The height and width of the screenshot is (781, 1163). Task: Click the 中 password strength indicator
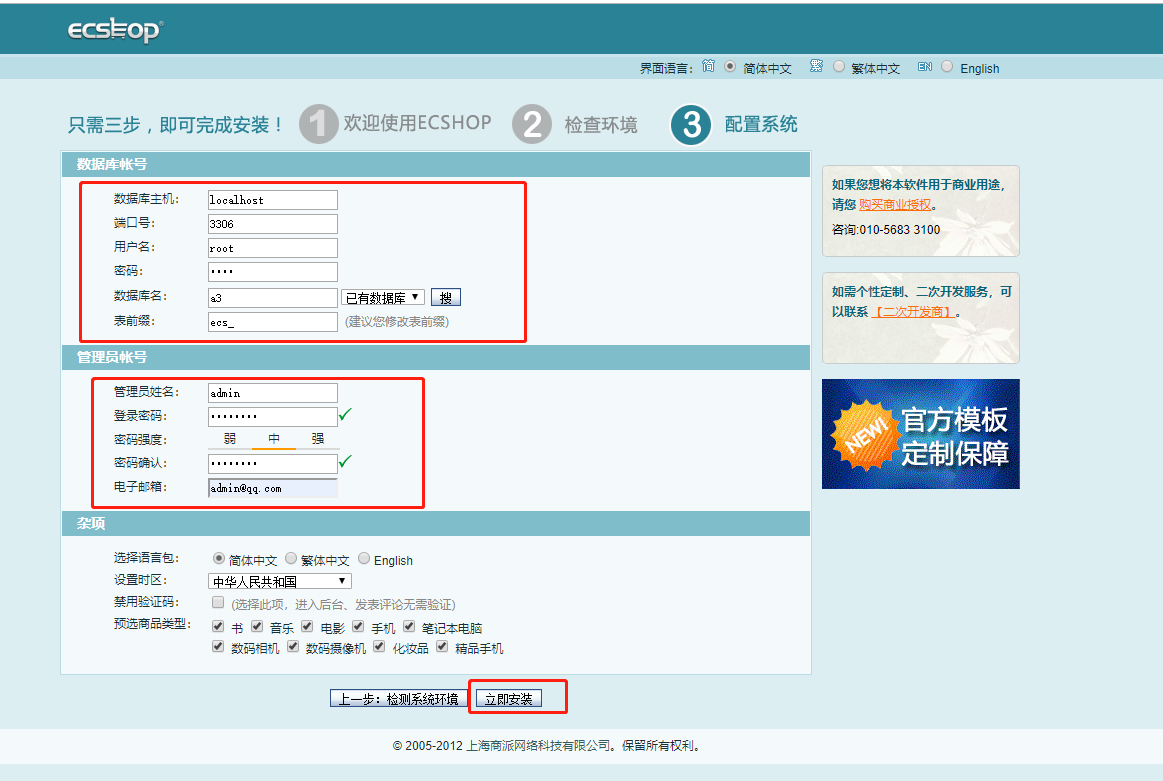click(274, 439)
